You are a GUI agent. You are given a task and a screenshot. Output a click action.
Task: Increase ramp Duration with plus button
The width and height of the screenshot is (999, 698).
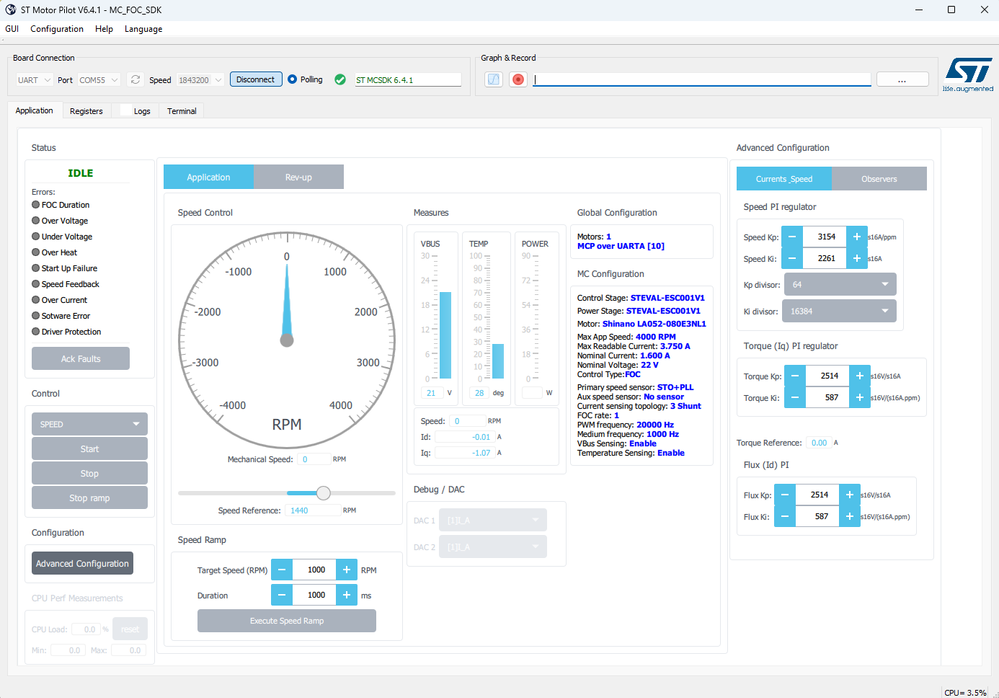tap(347, 595)
